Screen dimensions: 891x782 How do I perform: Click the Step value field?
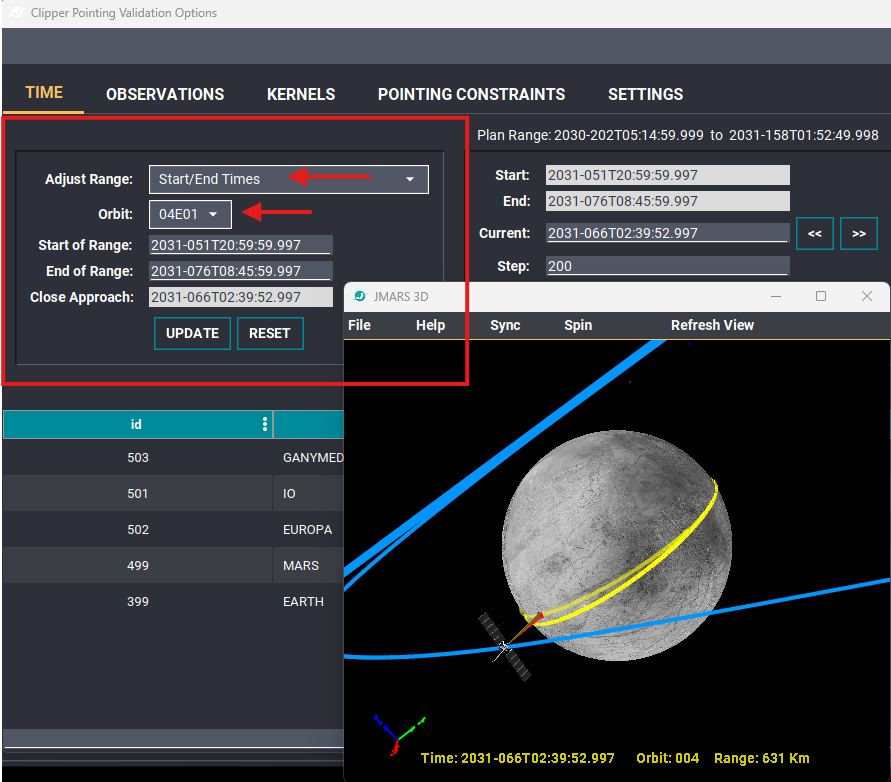(x=668, y=266)
